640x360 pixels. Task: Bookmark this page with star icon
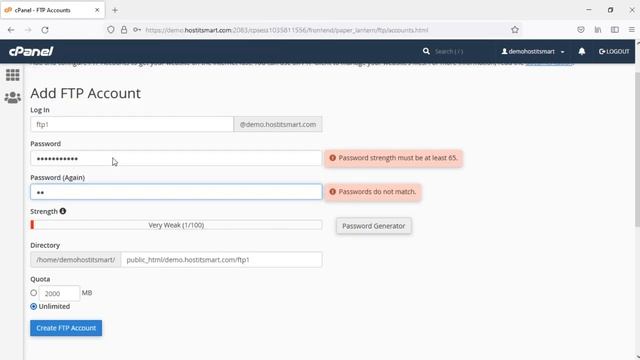[515, 30]
